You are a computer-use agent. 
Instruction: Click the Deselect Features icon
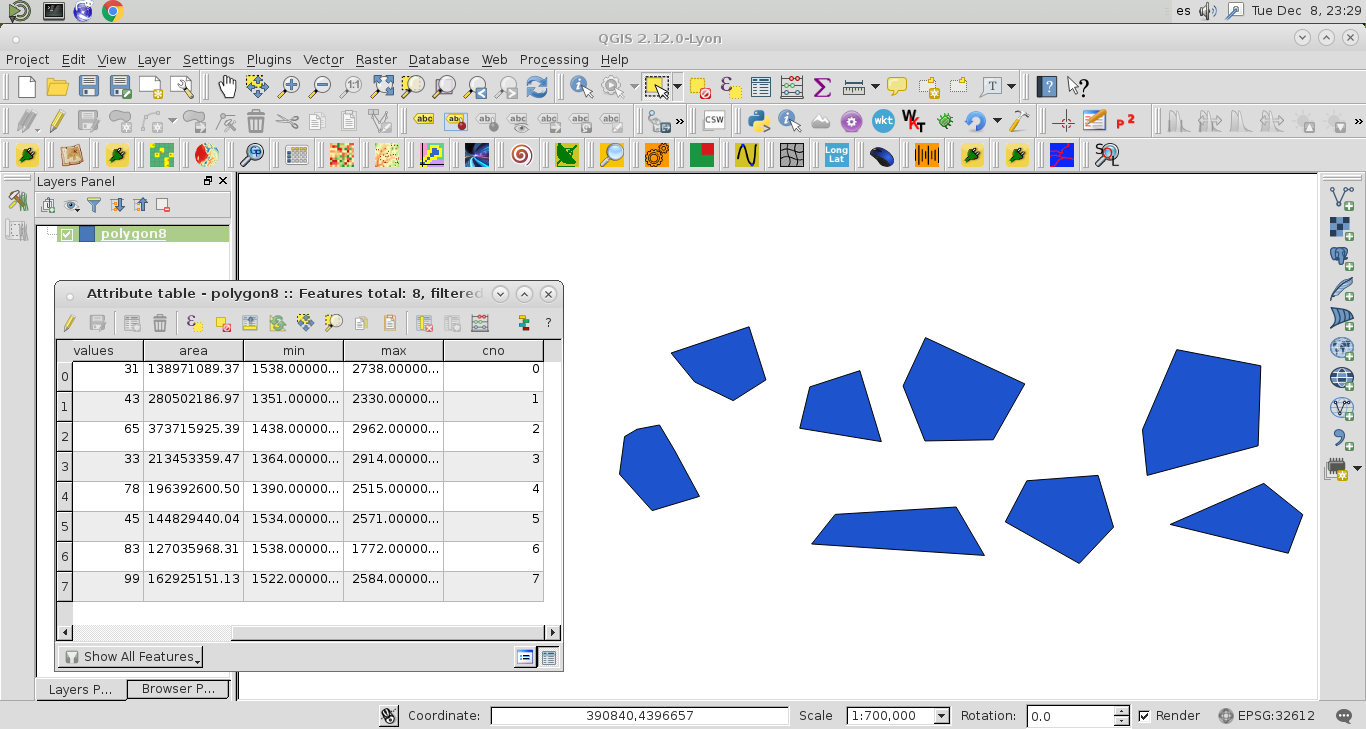coord(700,87)
